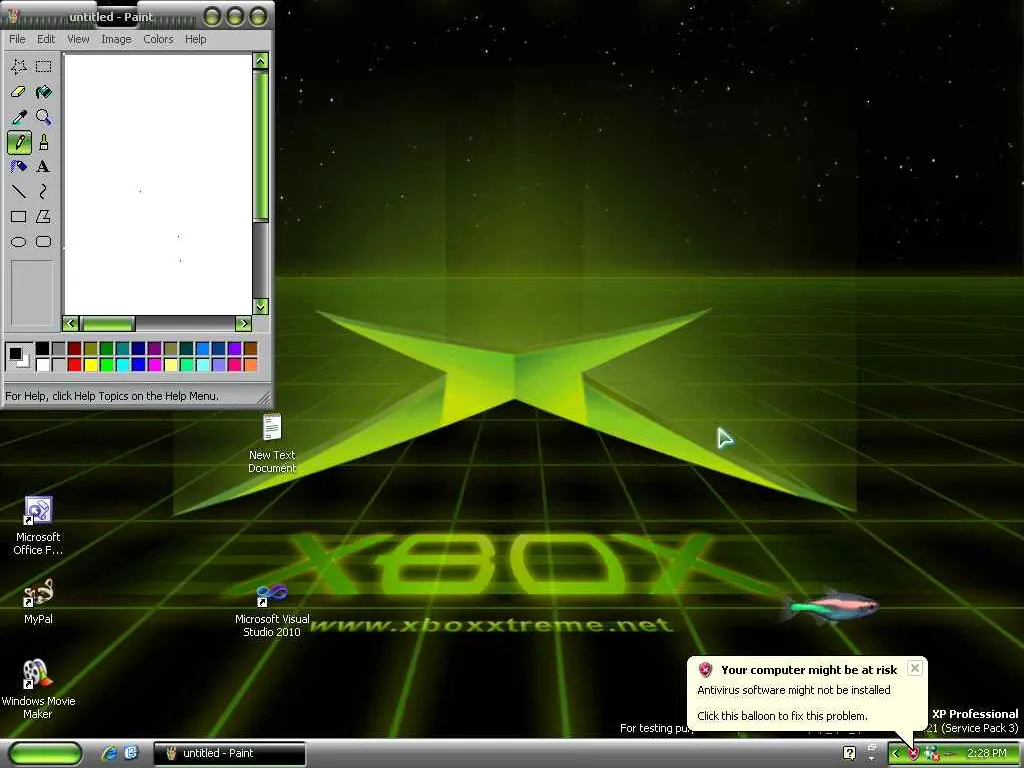Viewport: 1024px width, 768px height.
Task: Choose the Brush tool
Action: tap(44, 142)
